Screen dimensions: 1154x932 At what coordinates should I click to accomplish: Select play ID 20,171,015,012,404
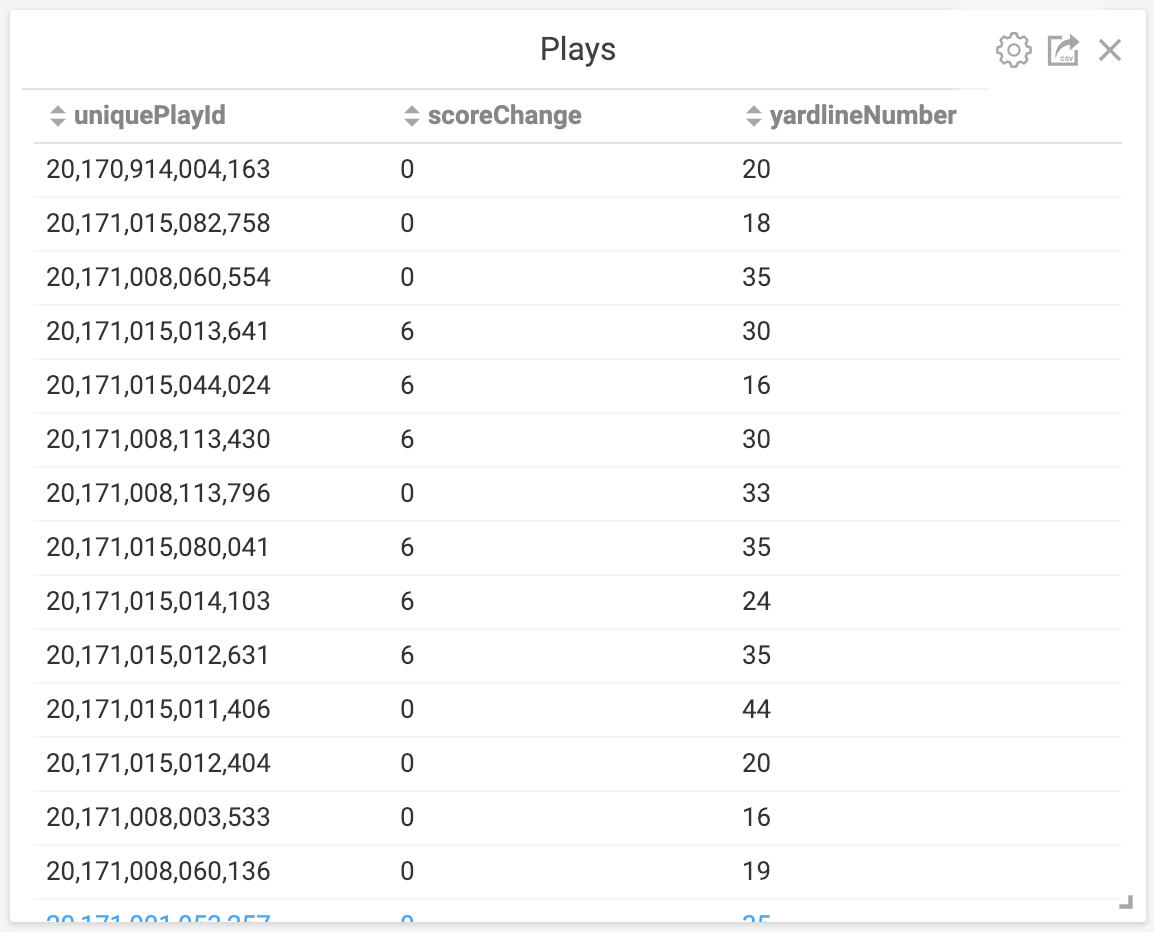click(x=158, y=763)
